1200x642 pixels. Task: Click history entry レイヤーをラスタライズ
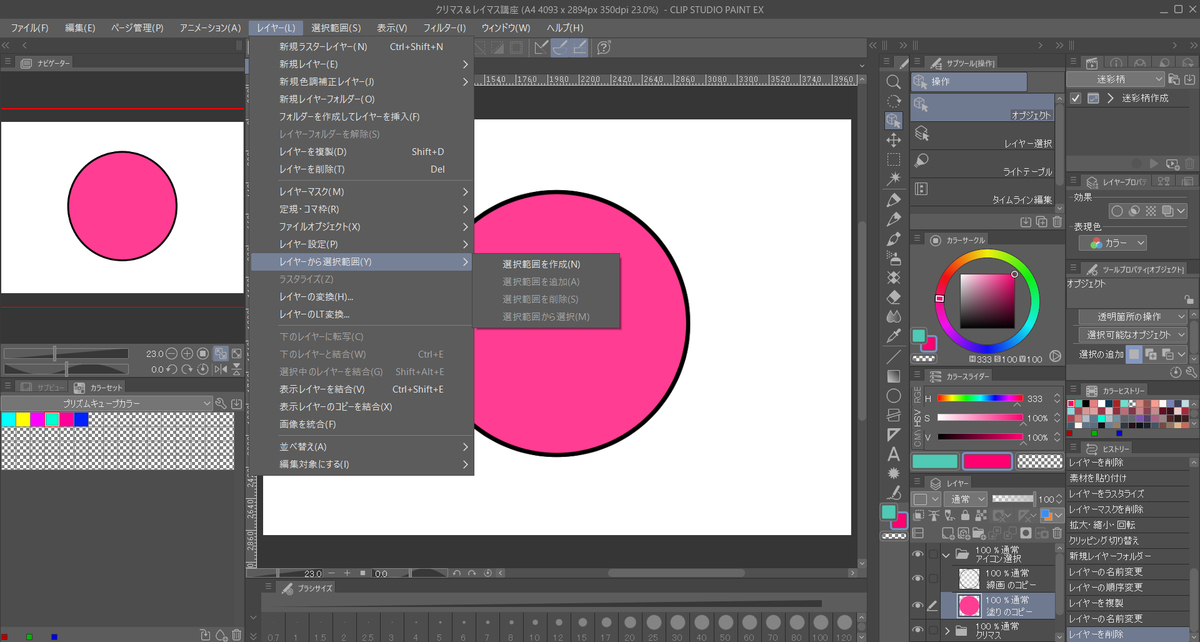tap(1128, 494)
